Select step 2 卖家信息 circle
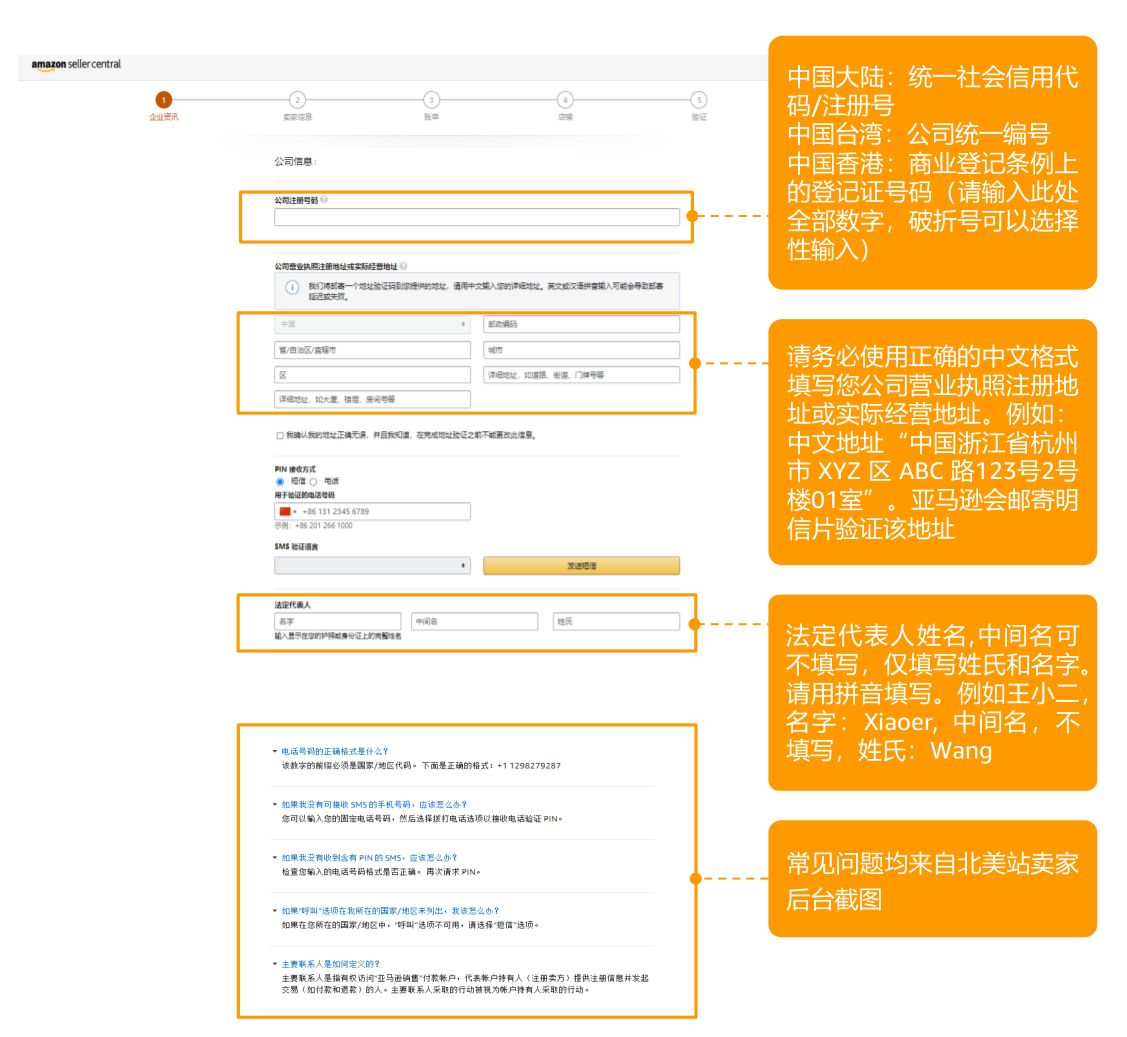Viewport: 1127px width, 1037px height. (297, 99)
